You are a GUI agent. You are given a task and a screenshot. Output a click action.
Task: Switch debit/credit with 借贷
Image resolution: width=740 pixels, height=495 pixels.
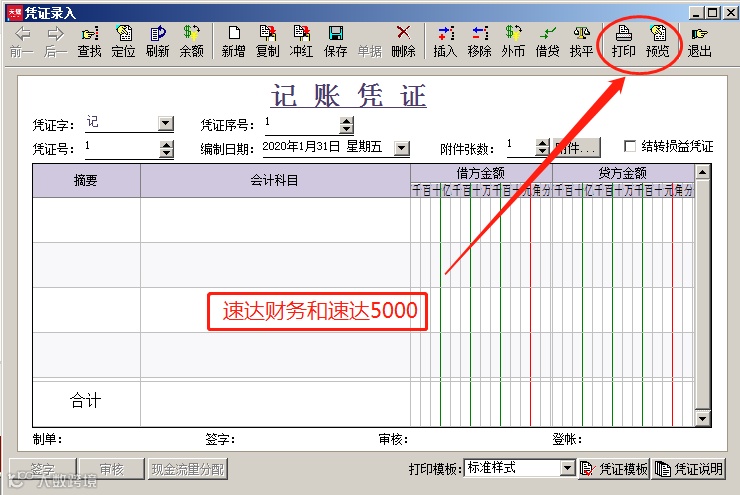point(547,42)
